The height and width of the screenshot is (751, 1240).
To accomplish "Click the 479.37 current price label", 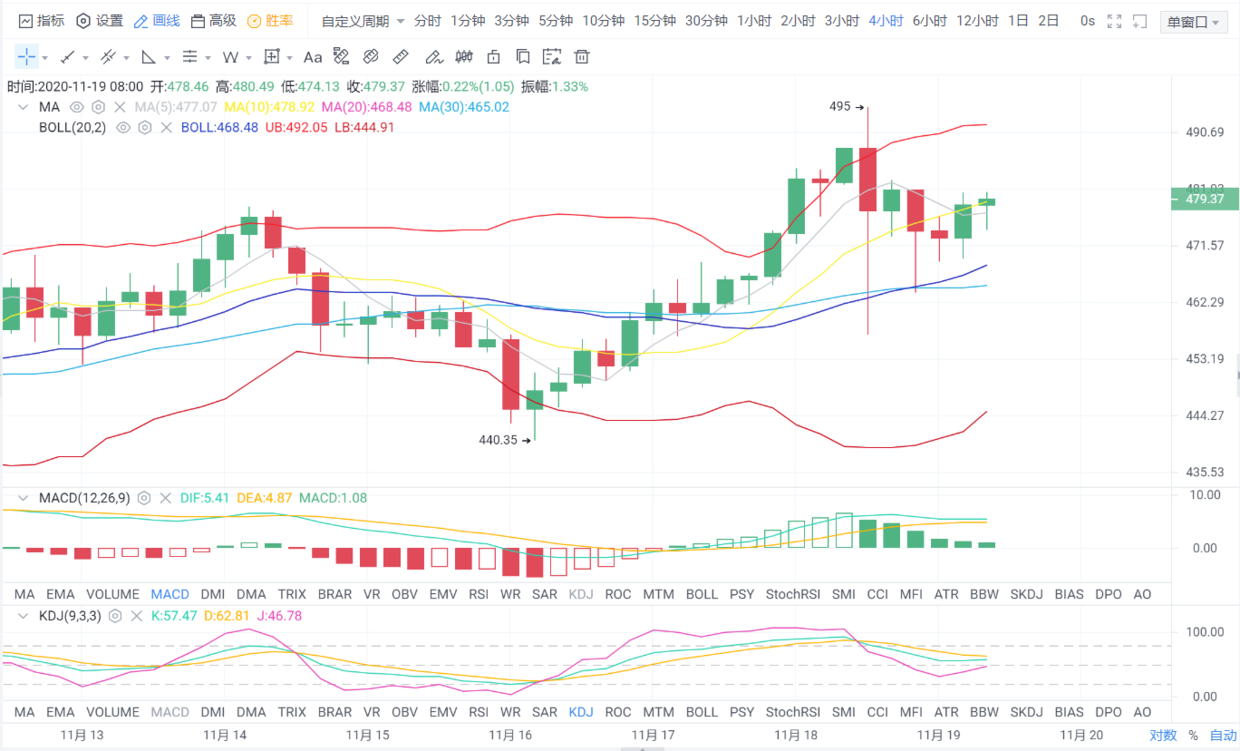I will click(1204, 199).
